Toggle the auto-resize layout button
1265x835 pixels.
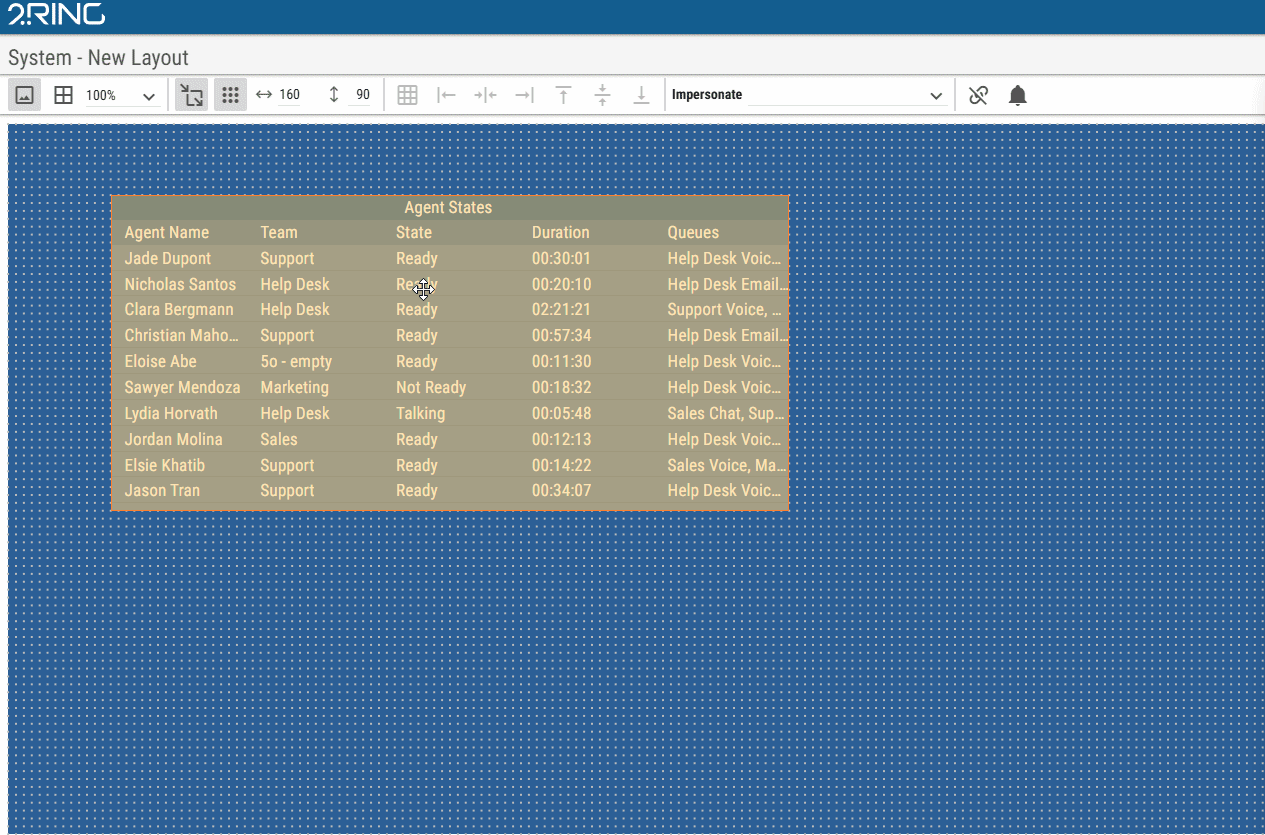[191, 95]
